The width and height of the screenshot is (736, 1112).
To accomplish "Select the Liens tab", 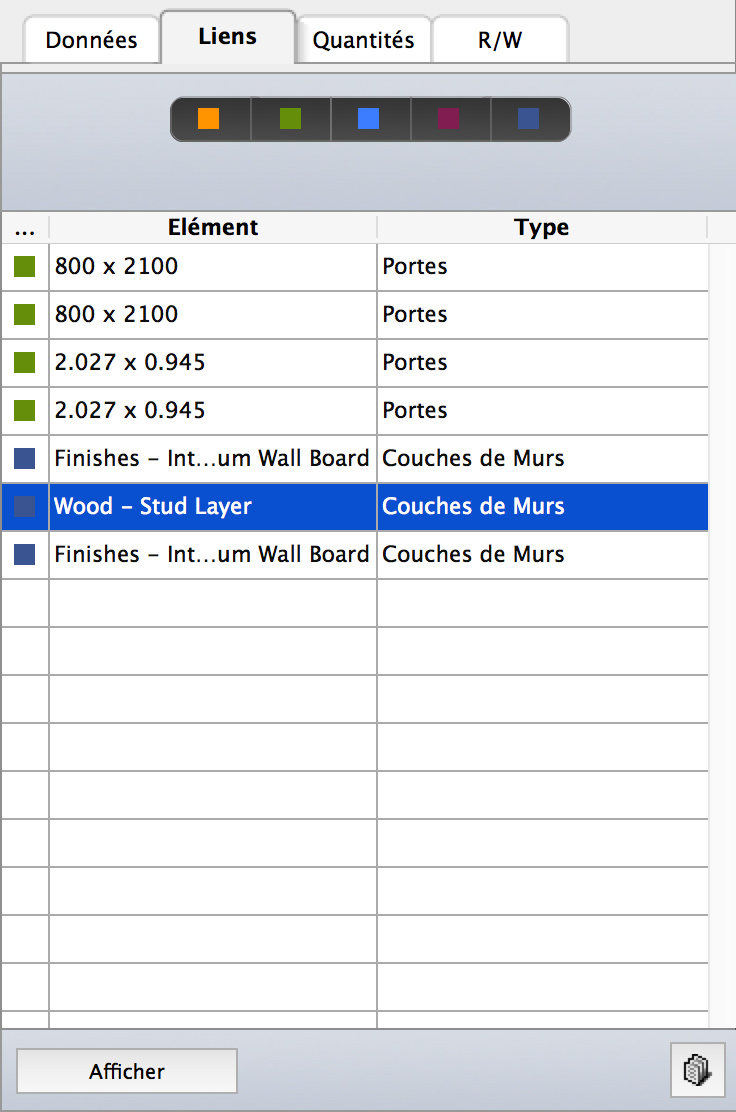I will (228, 37).
